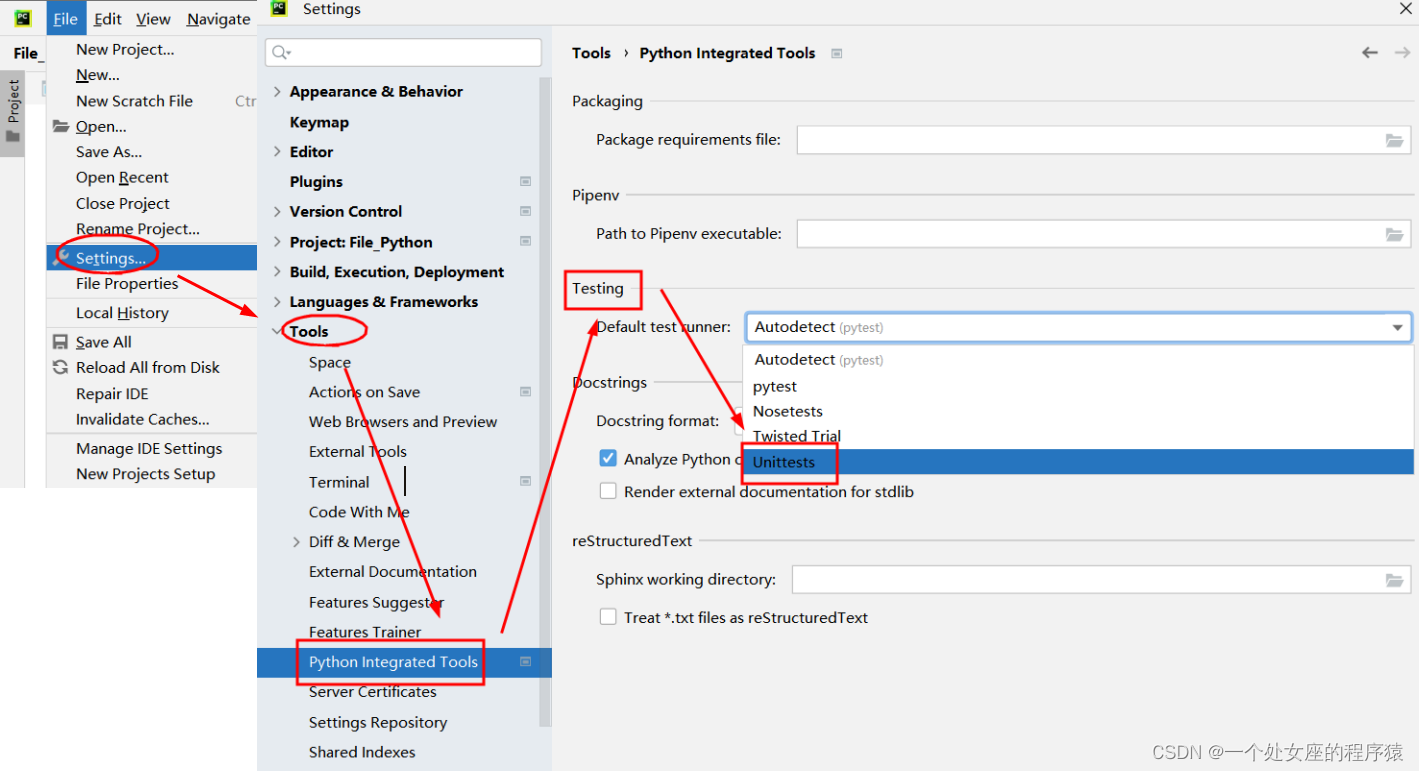Click the PyCharm icon in Settings title bar
The width and height of the screenshot is (1419, 771).
(x=279, y=9)
